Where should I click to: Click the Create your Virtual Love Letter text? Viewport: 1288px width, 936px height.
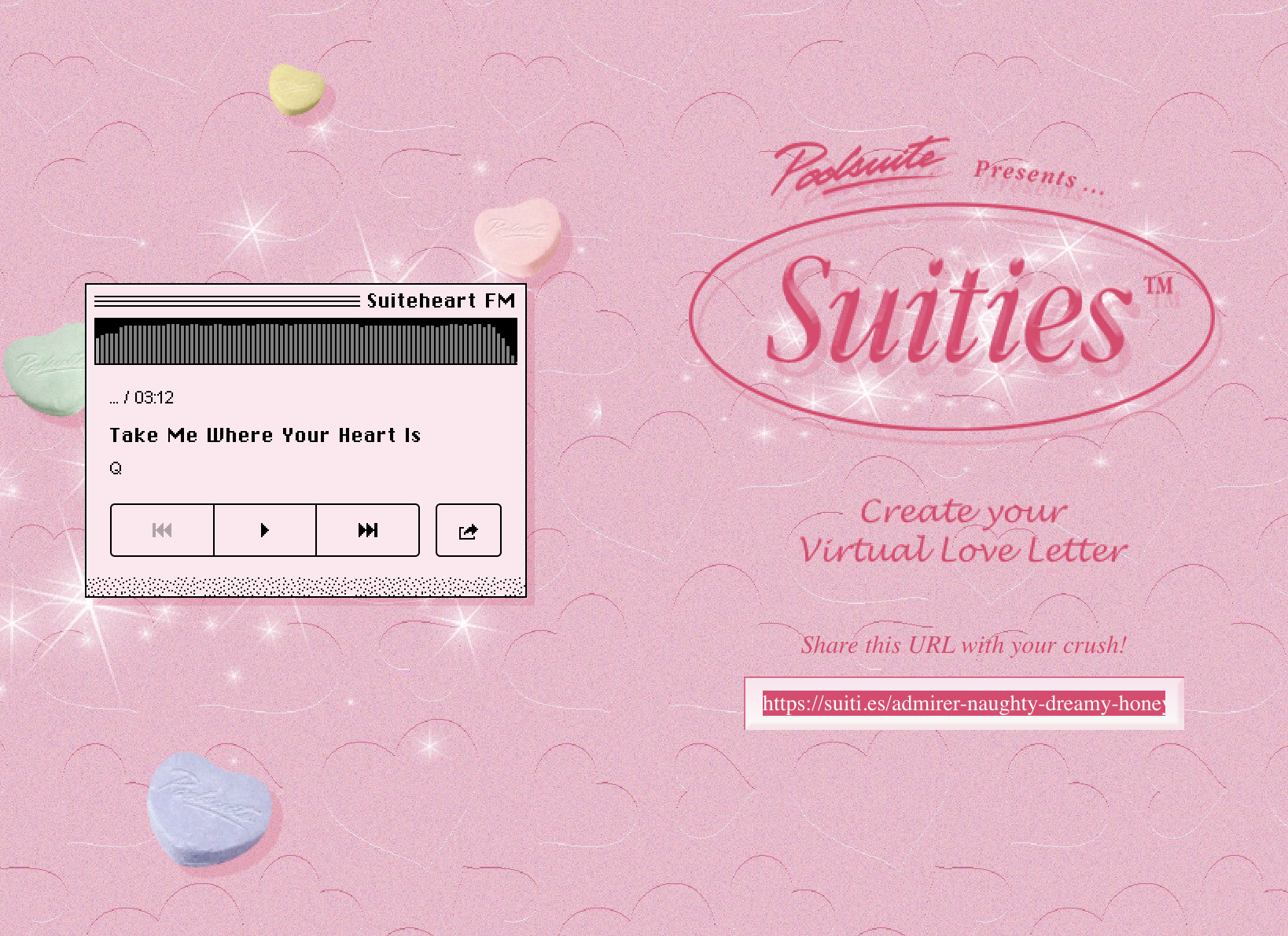(x=963, y=531)
